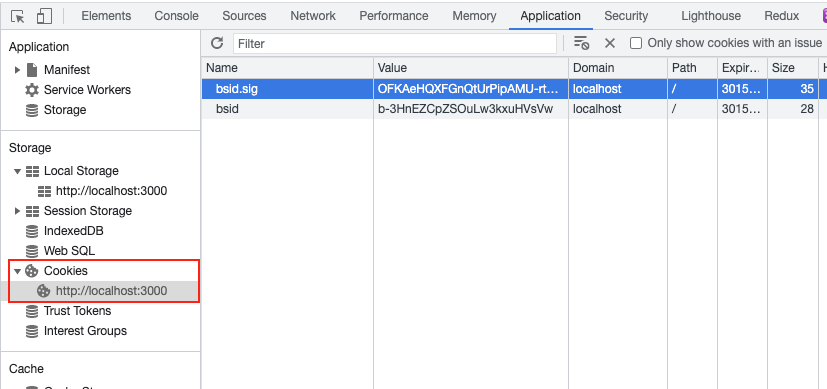Open the Sources tab
Screen dimensions: 827x389
pyautogui.click(x=244, y=16)
